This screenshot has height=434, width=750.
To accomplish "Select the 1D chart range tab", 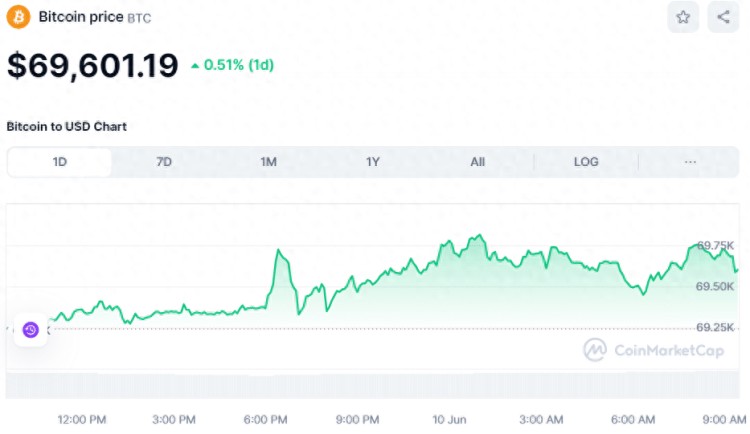I will (x=60, y=162).
